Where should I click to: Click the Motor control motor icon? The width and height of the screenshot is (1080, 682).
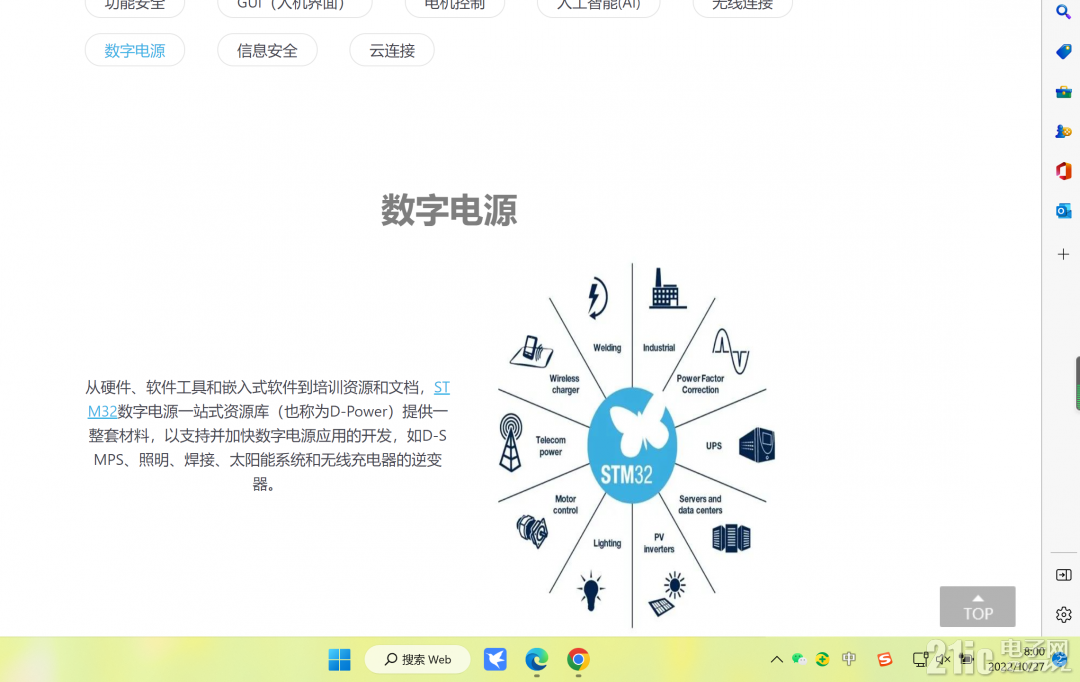click(532, 531)
